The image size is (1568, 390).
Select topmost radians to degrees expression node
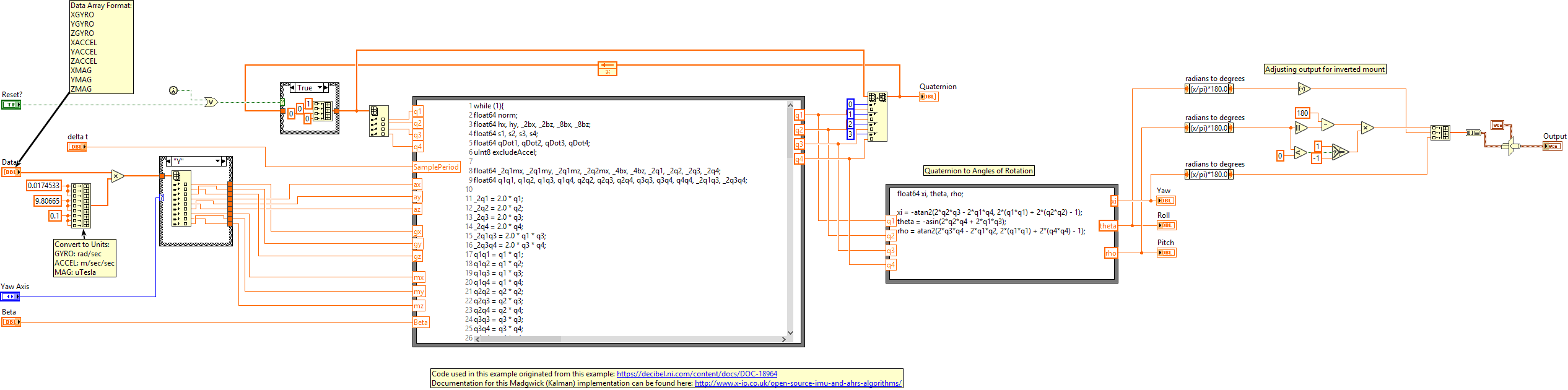pos(1209,89)
